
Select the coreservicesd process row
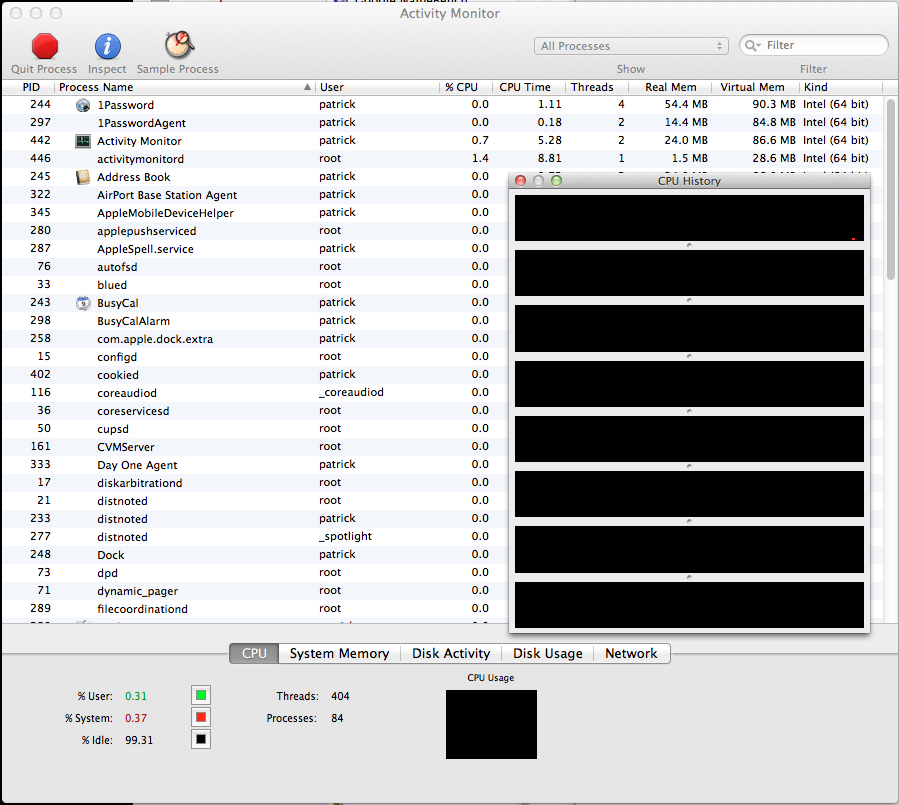click(255, 411)
